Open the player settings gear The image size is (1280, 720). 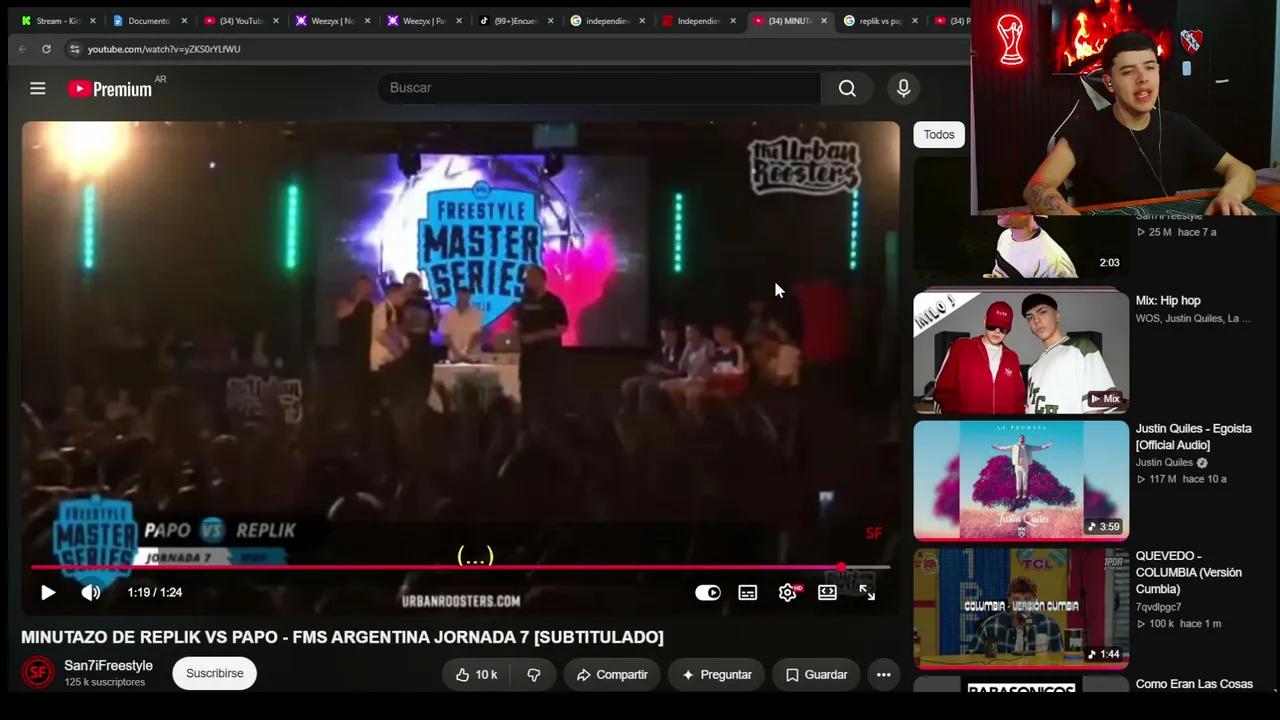[x=788, y=592]
